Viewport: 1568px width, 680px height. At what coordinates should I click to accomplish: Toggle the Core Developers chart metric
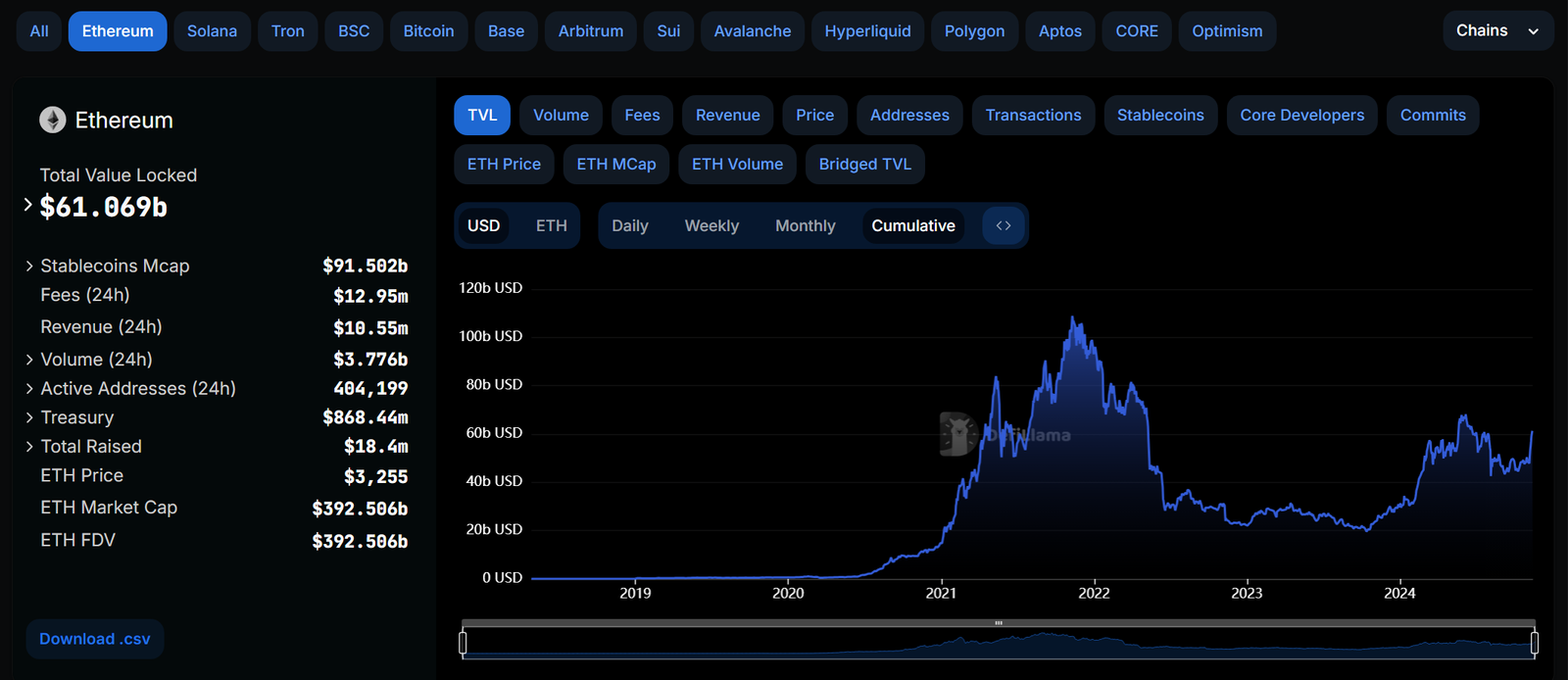(x=1301, y=115)
